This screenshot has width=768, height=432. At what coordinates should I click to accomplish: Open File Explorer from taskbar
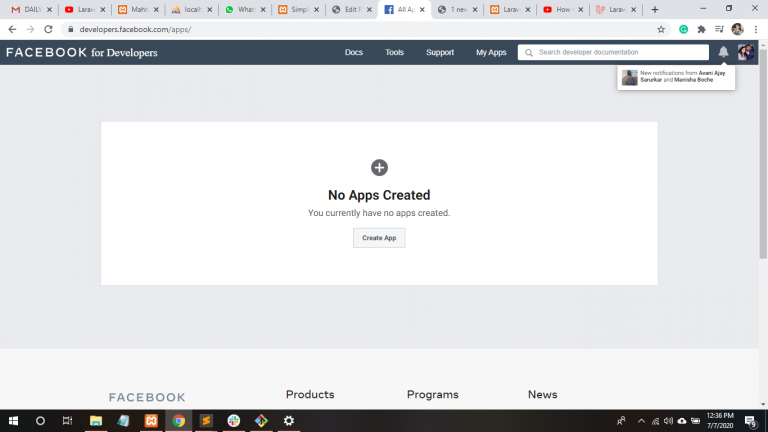pyautogui.click(x=96, y=421)
